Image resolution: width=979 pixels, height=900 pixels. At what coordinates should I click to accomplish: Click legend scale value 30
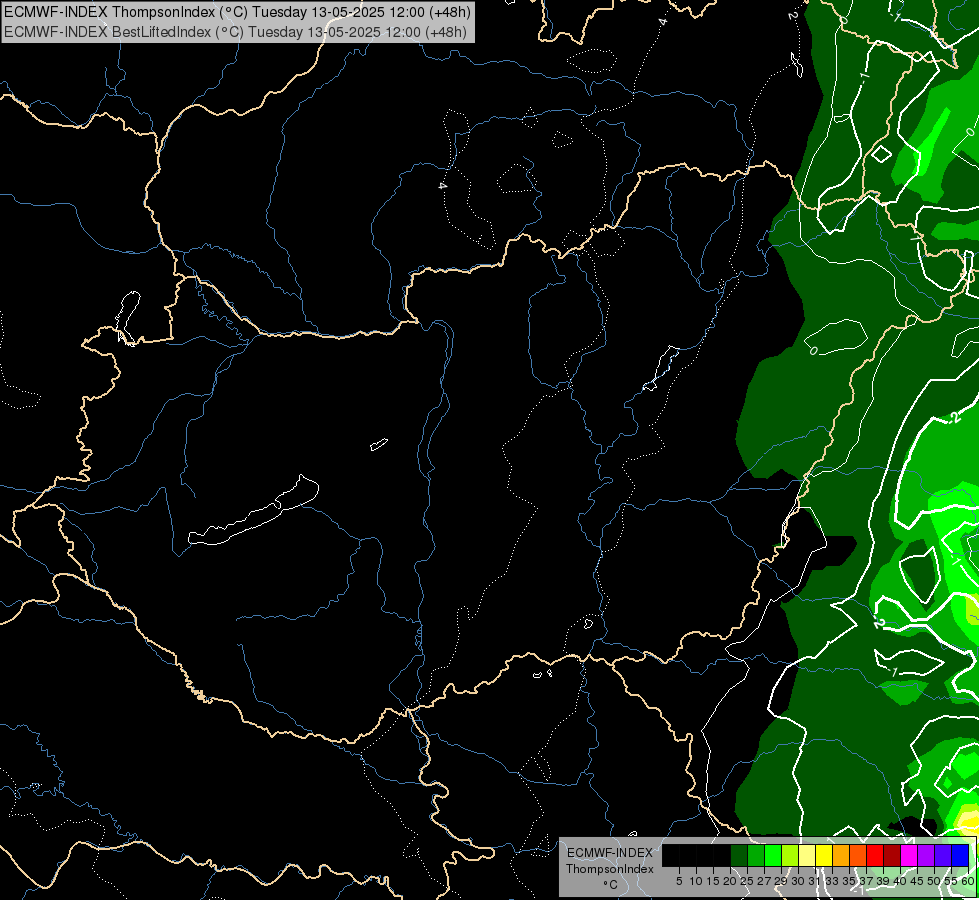coord(799,881)
